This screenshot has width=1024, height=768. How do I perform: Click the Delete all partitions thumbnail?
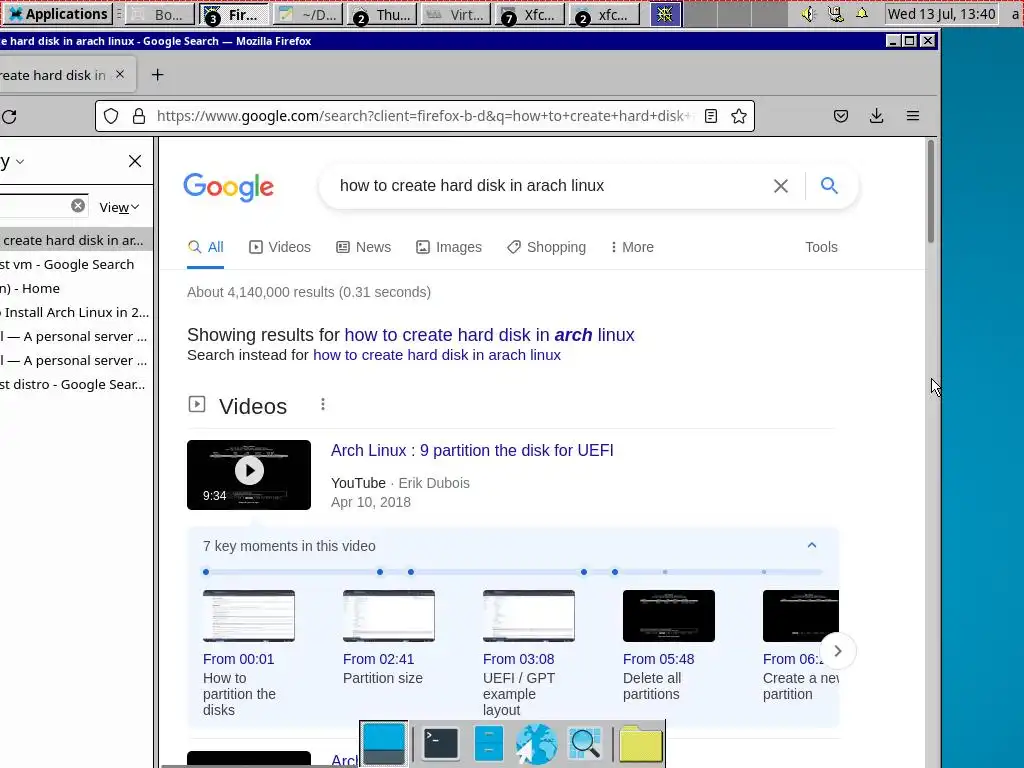pos(669,616)
